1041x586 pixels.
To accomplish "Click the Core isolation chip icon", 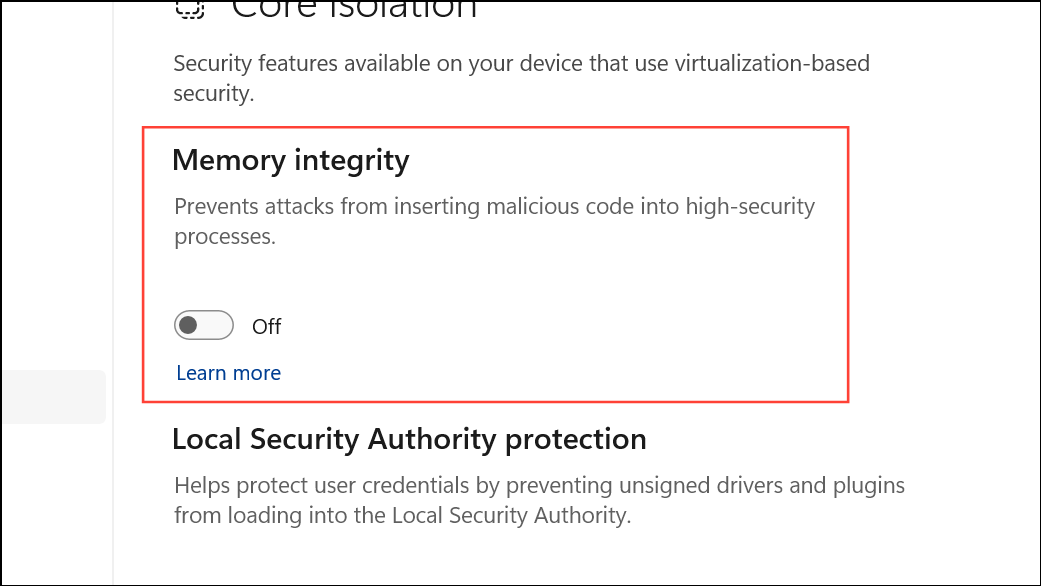I will (190, 8).
